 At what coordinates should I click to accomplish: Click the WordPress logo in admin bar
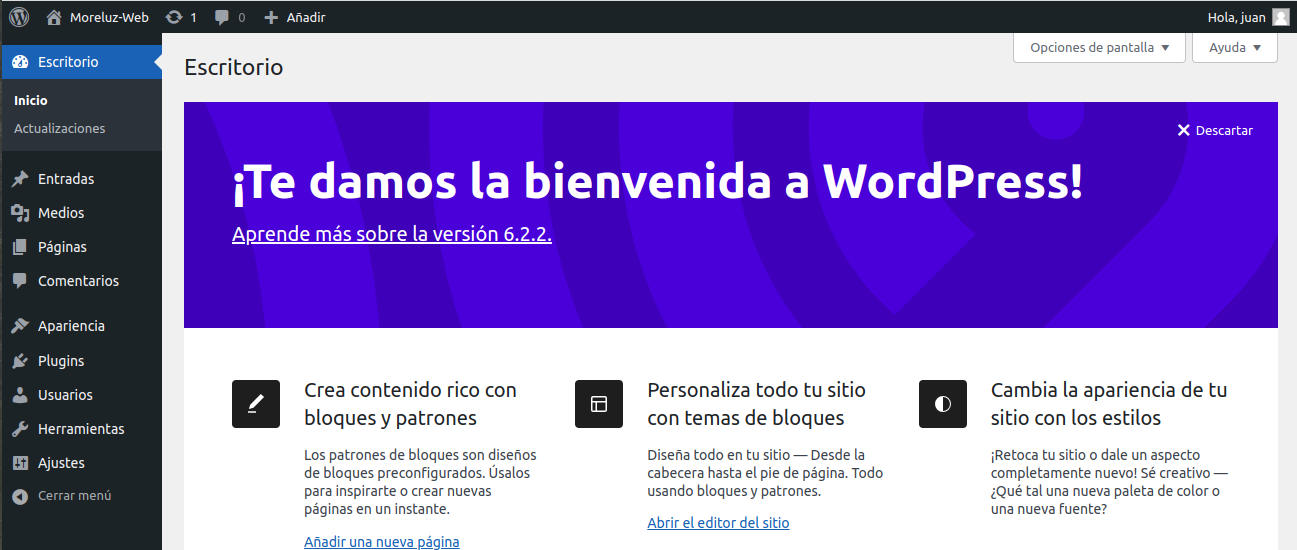pyautogui.click(x=20, y=17)
